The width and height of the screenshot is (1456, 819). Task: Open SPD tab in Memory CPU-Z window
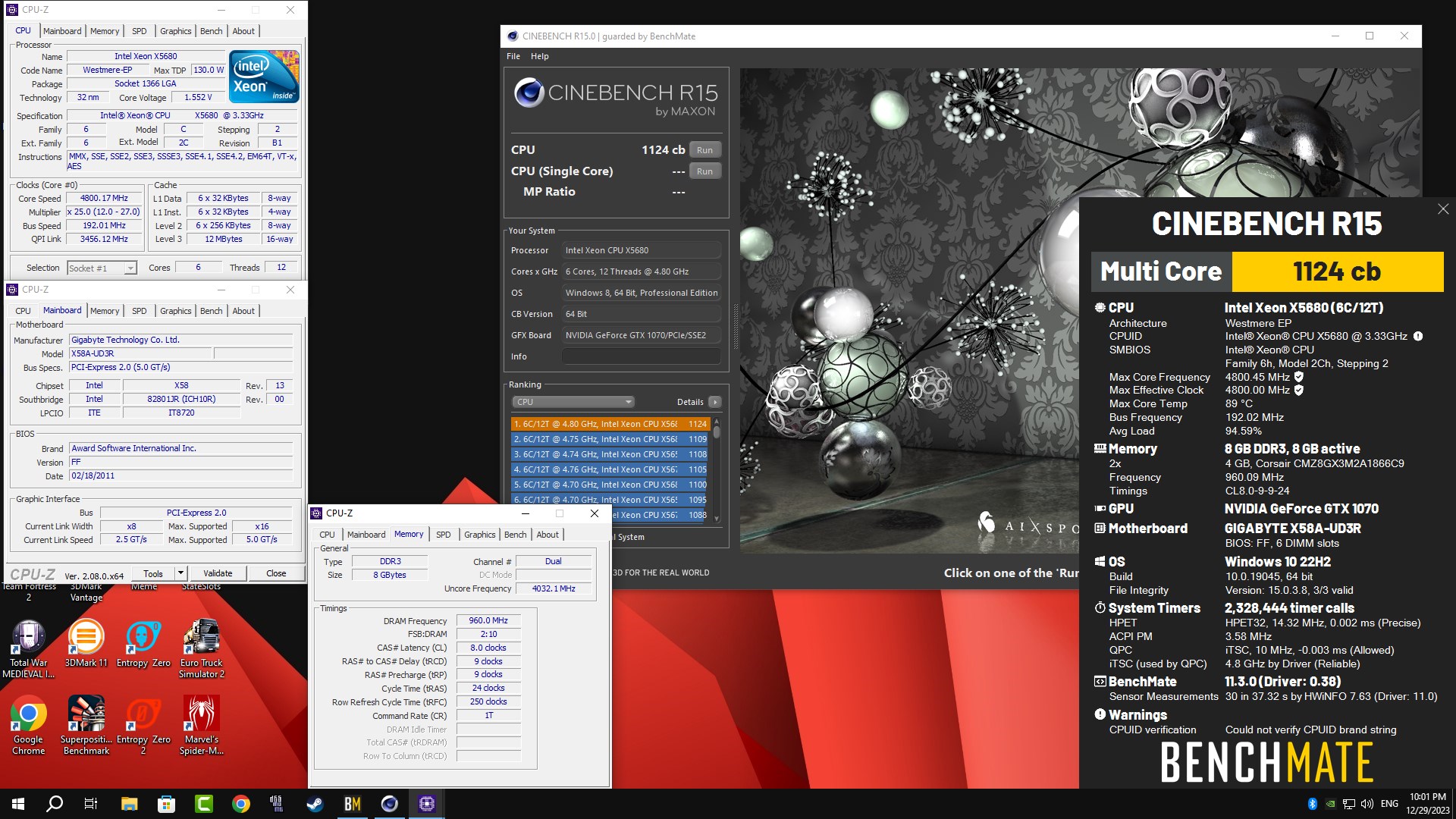444,535
